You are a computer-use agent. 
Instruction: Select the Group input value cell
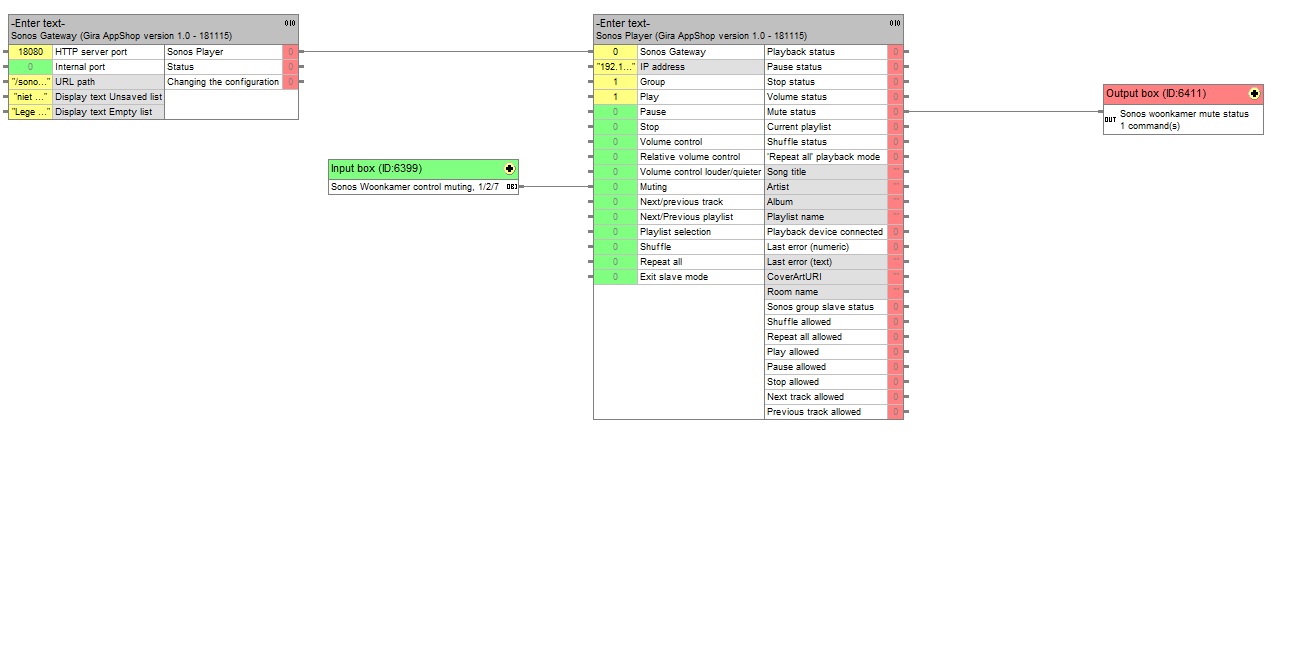(616, 82)
